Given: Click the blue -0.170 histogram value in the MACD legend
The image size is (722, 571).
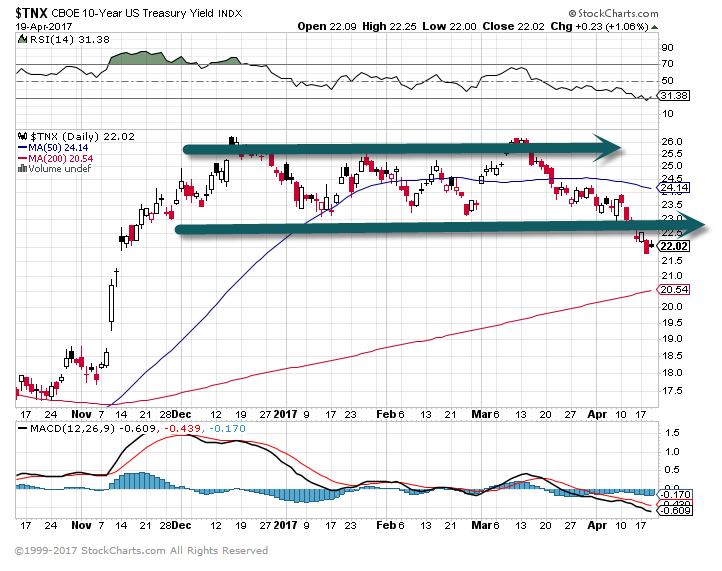Looking at the screenshot, I should (227, 428).
